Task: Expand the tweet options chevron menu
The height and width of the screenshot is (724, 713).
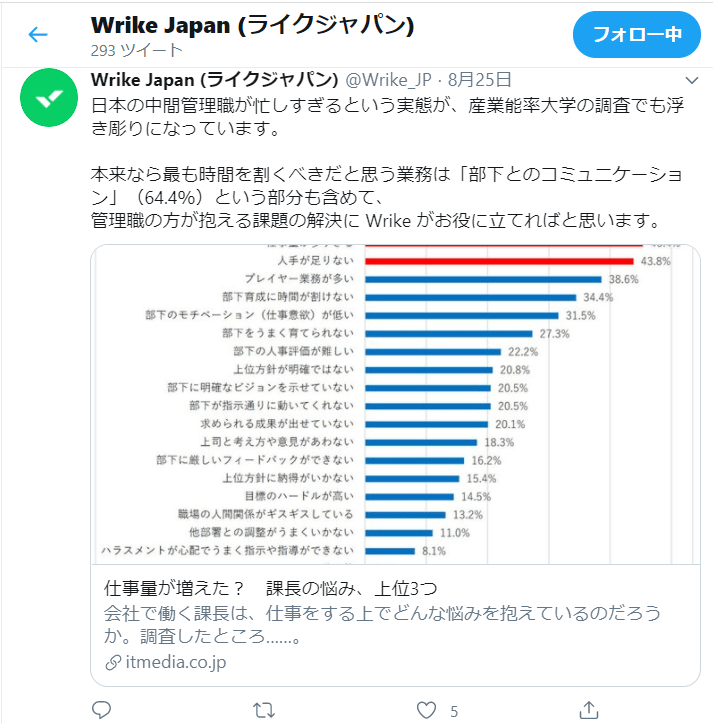Action: (x=691, y=79)
